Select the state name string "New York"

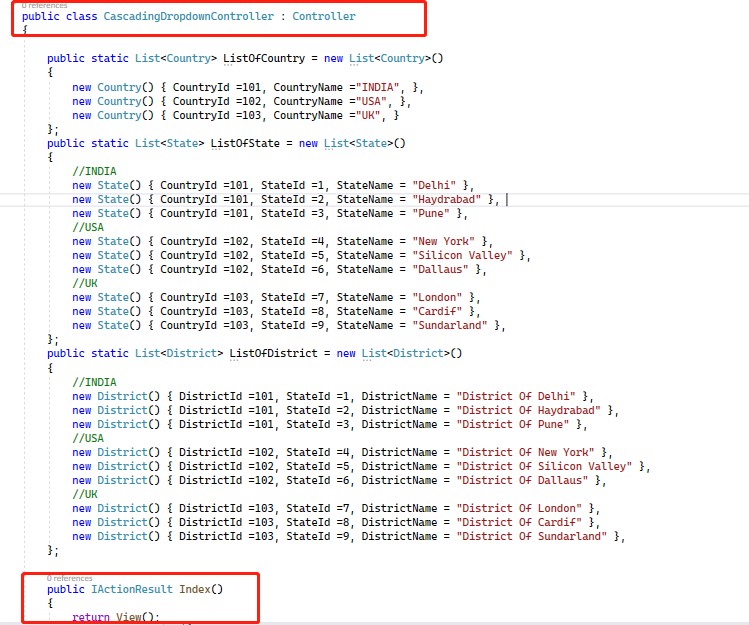pyautogui.click(x=443, y=241)
